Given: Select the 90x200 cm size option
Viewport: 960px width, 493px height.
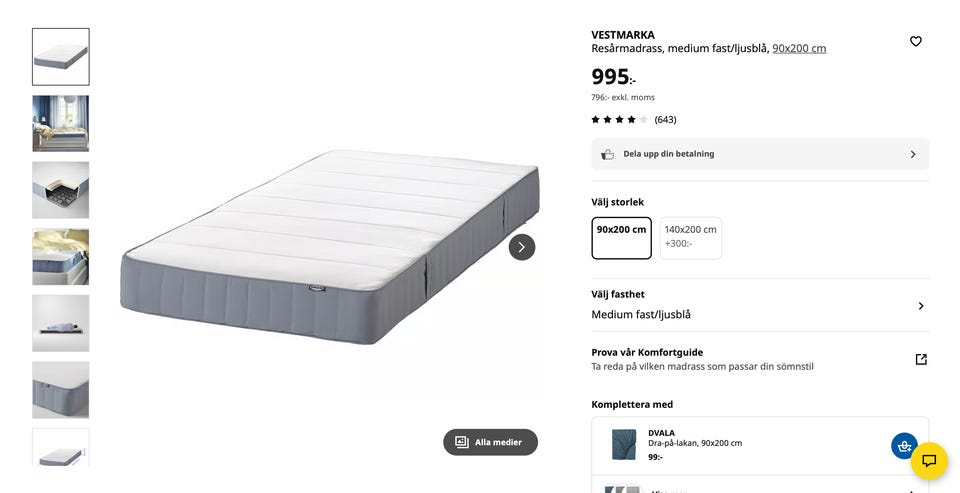Looking at the screenshot, I should coord(621,237).
